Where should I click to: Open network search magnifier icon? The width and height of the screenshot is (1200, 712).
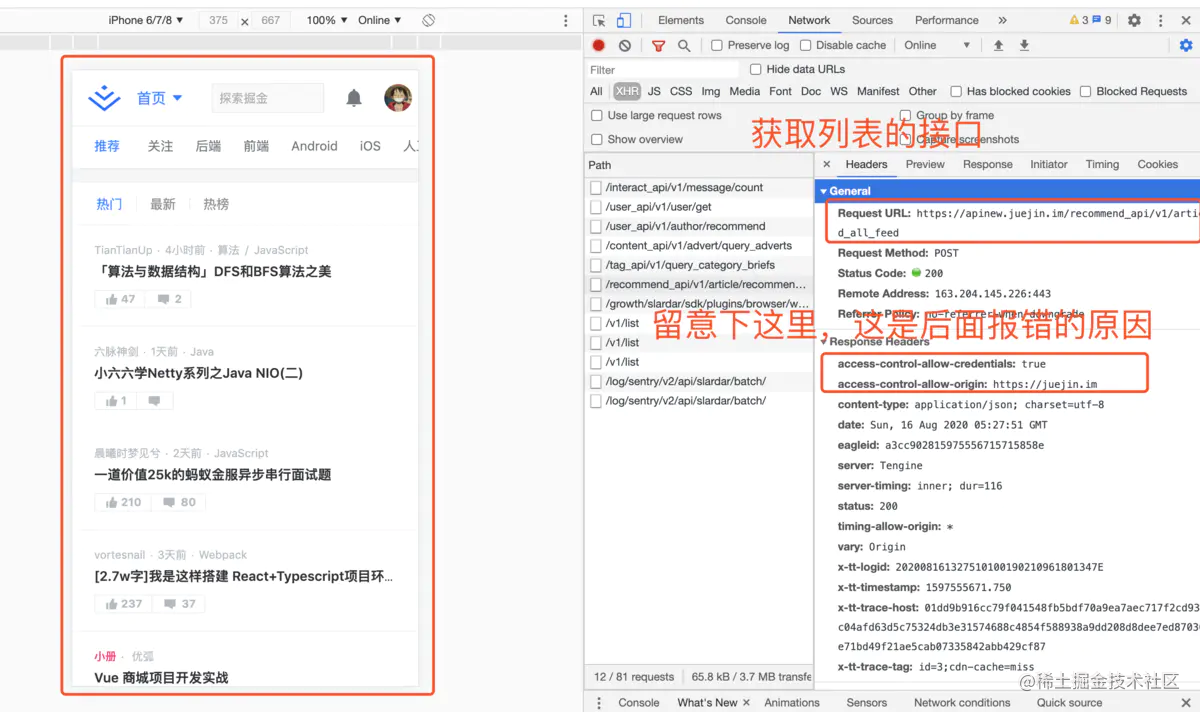point(684,45)
